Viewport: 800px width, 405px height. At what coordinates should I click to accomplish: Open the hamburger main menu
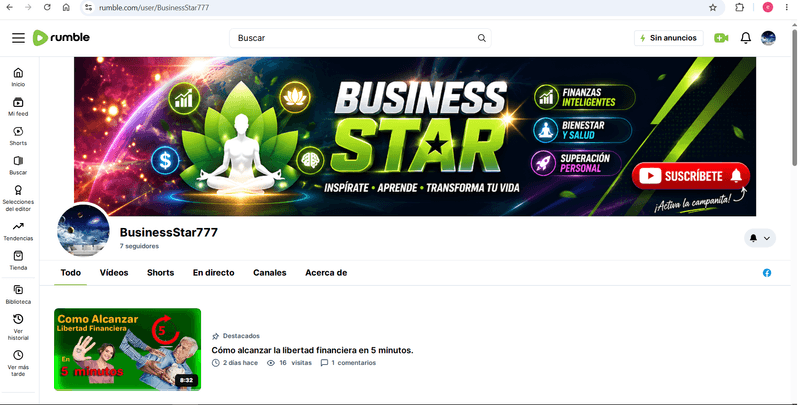click(18, 38)
